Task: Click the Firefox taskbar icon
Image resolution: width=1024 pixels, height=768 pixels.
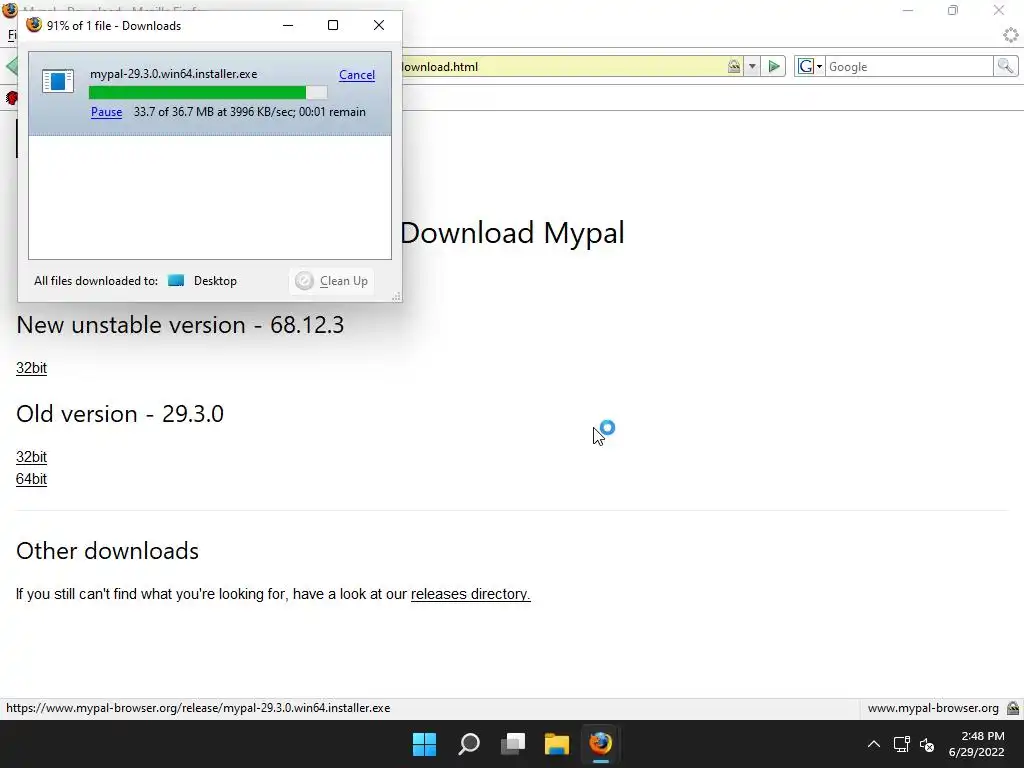Action: click(x=601, y=744)
